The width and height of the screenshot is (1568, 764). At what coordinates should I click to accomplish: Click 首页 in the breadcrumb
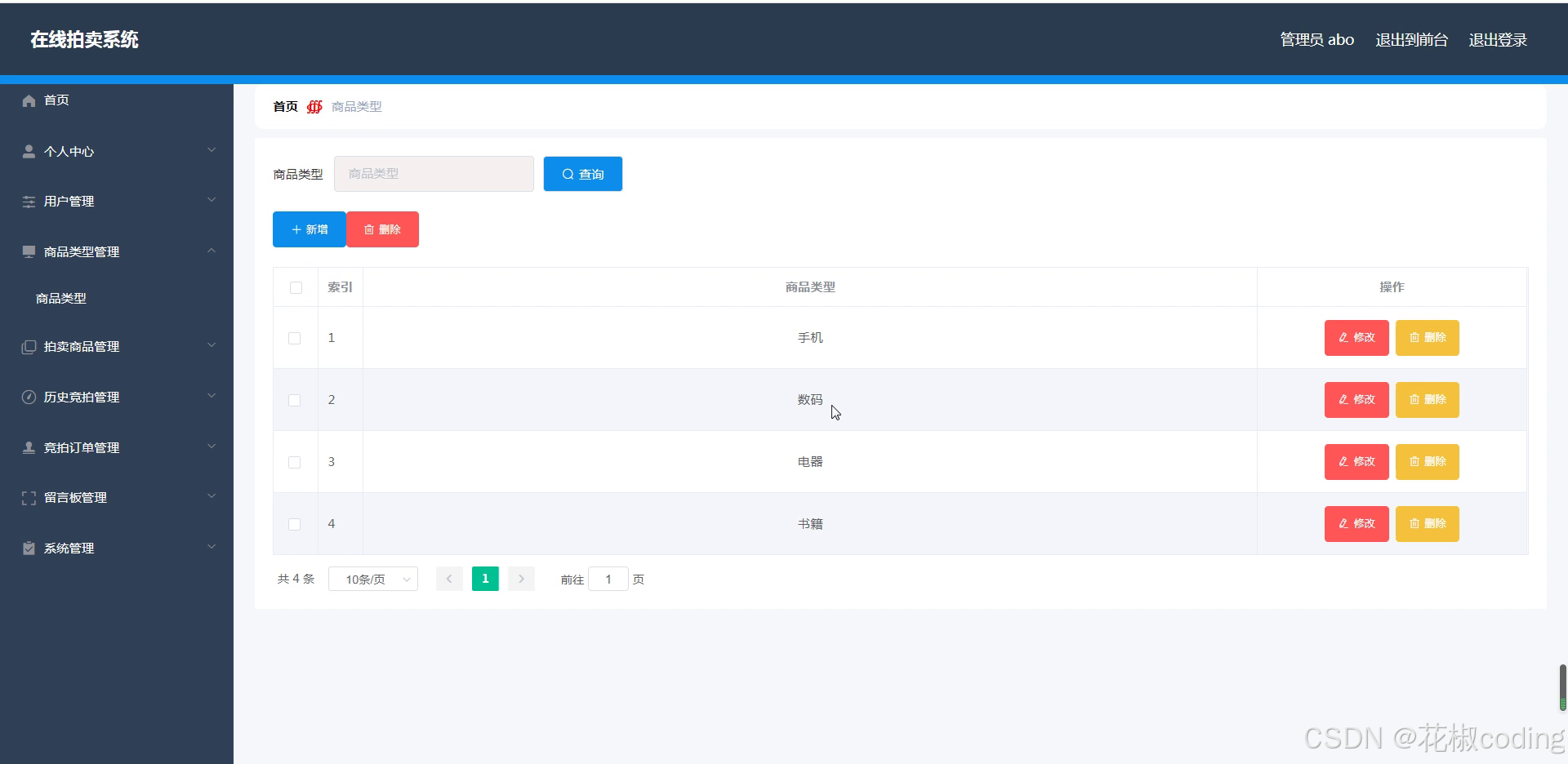coord(286,107)
